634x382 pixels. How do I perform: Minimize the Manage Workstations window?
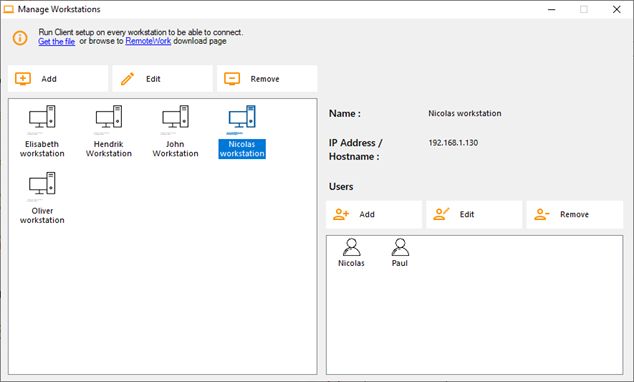pos(552,9)
